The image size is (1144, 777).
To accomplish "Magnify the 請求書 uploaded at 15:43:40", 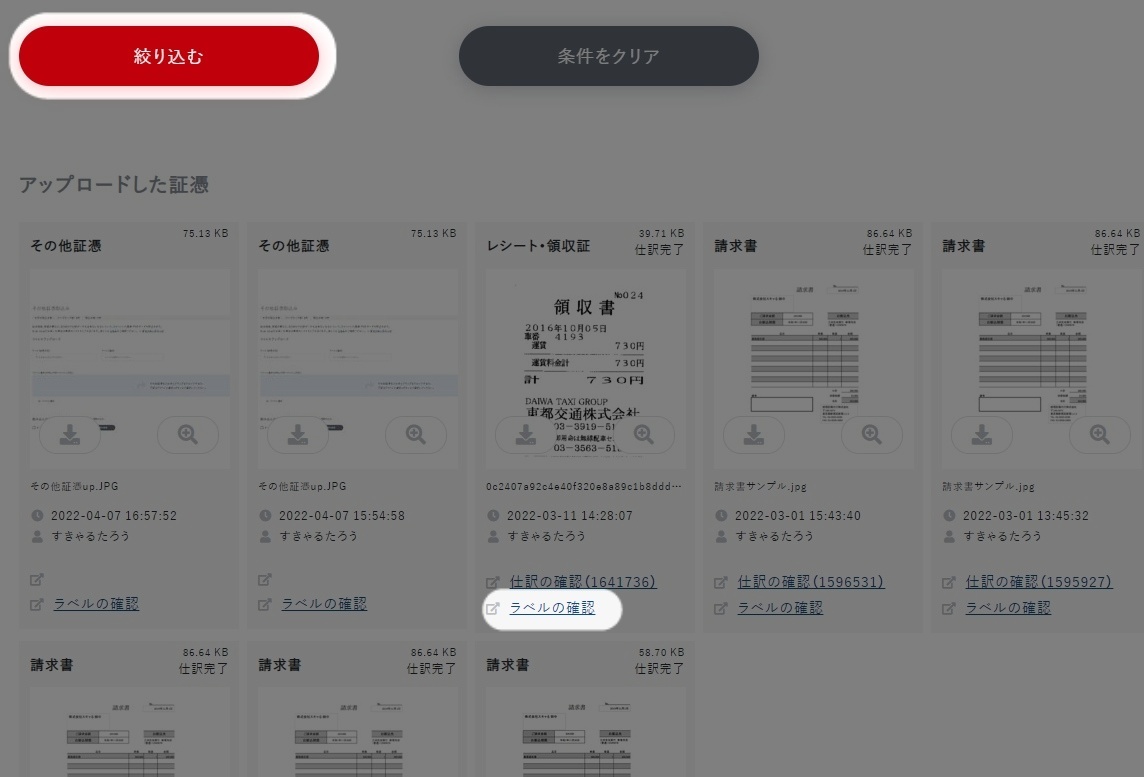I will coord(872,435).
